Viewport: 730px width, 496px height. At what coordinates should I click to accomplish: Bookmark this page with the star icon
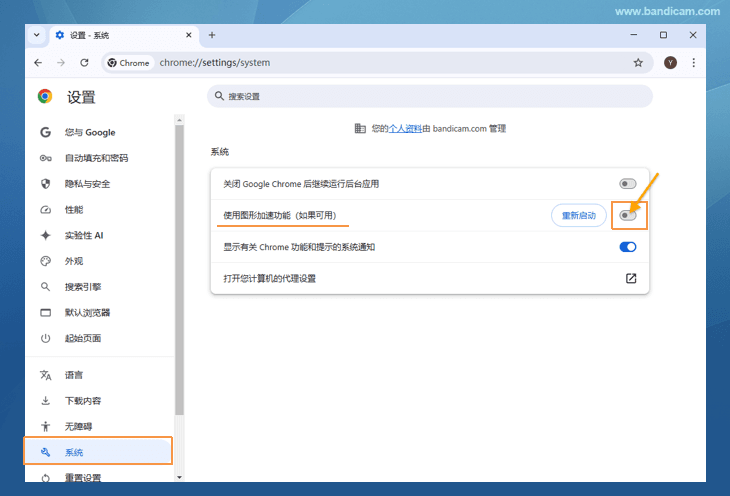click(638, 62)
